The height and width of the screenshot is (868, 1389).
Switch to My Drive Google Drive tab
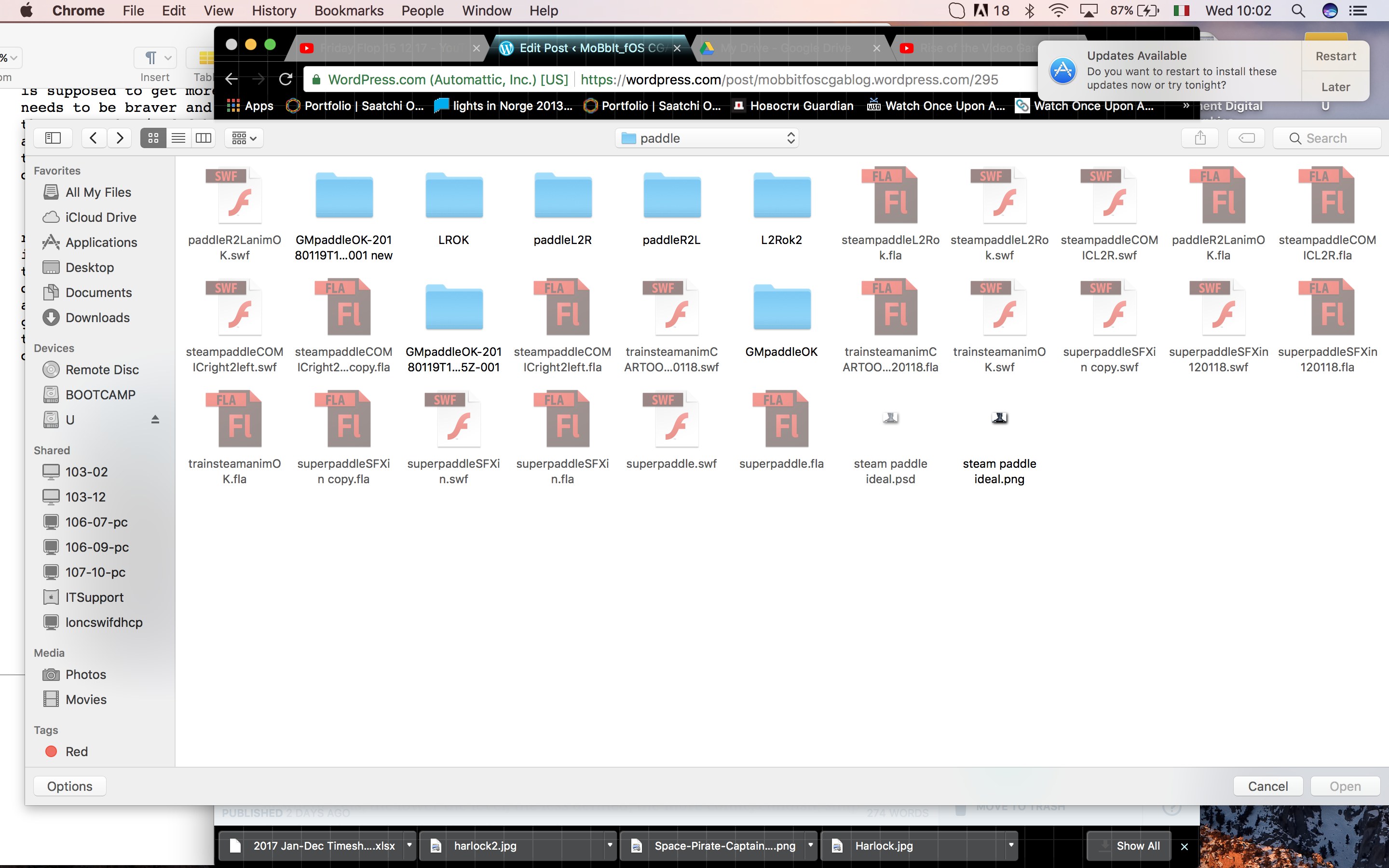click(785, 48)
